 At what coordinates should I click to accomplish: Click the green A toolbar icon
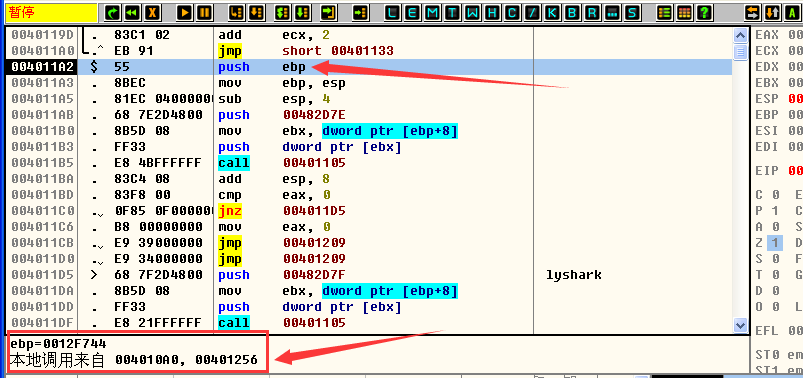[x=792, y=12]
